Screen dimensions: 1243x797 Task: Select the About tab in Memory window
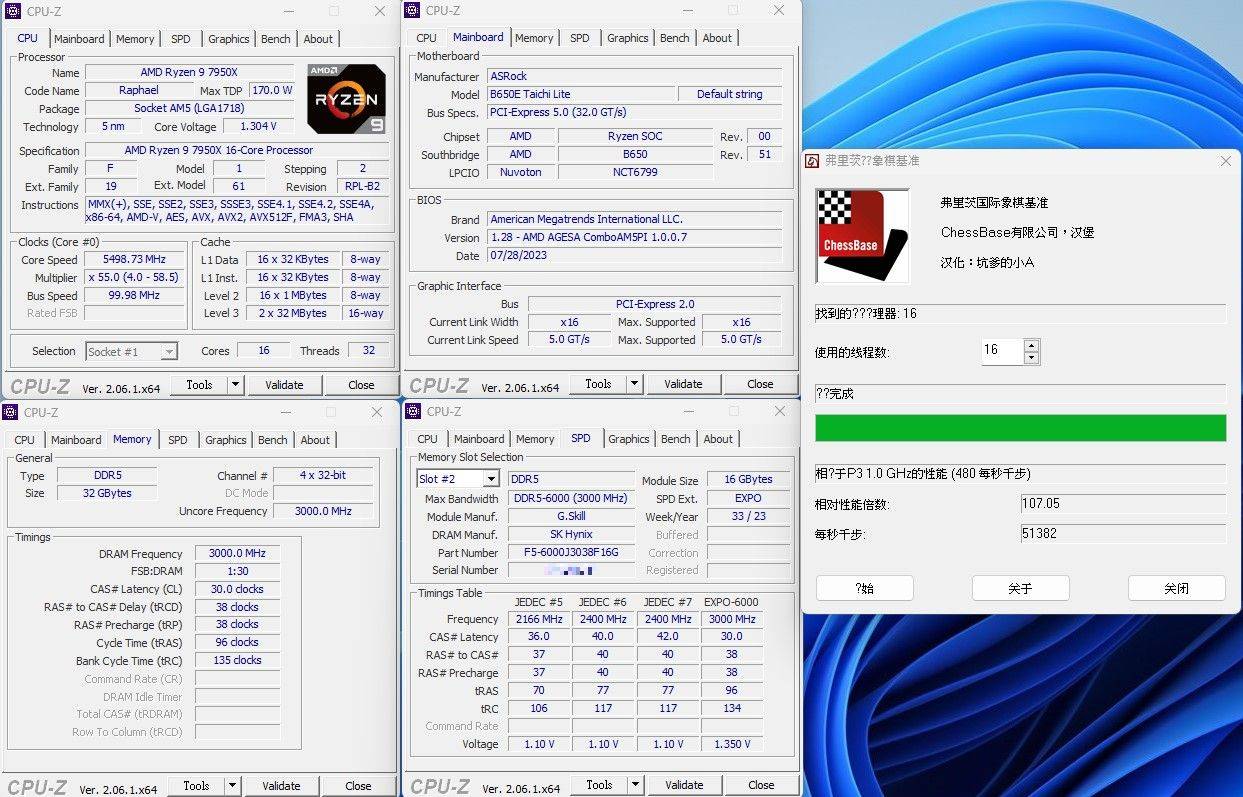(315, 439)
